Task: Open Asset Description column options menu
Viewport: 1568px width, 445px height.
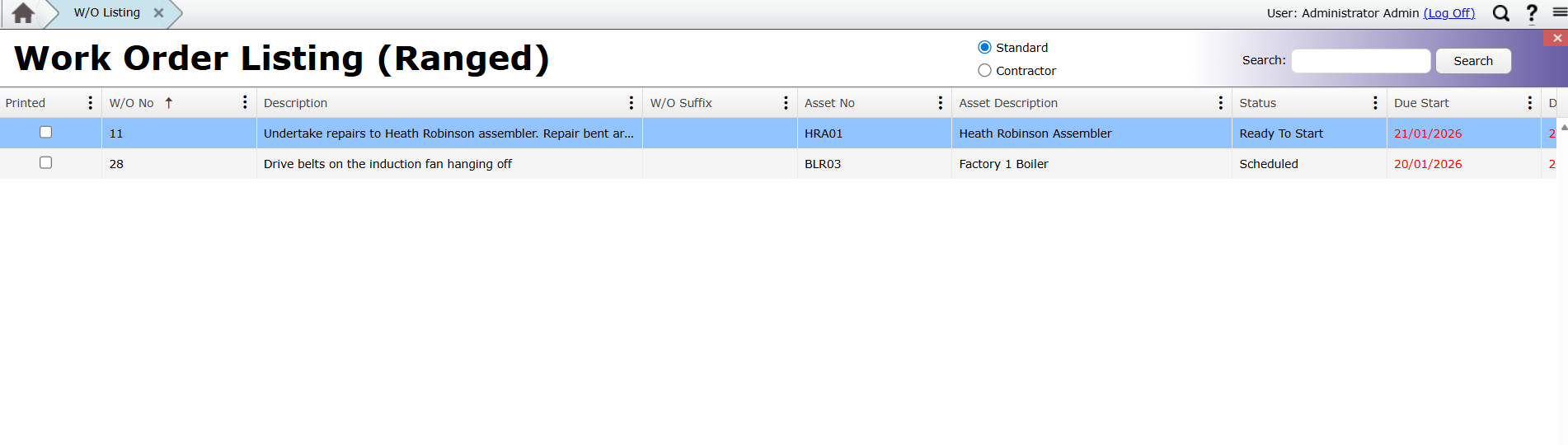Action: (x=1221, y=103)
